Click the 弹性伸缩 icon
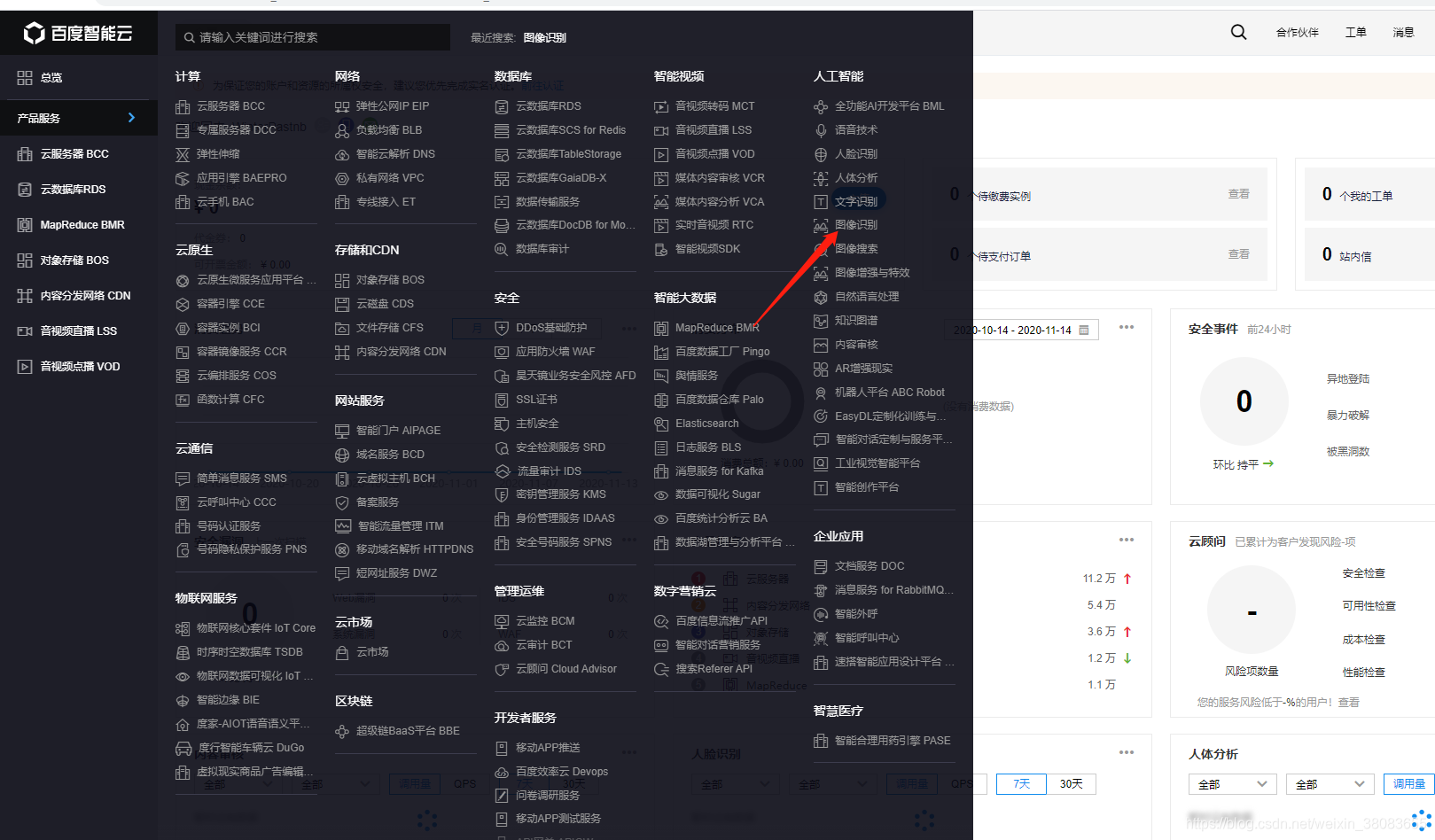 point(183,154)
